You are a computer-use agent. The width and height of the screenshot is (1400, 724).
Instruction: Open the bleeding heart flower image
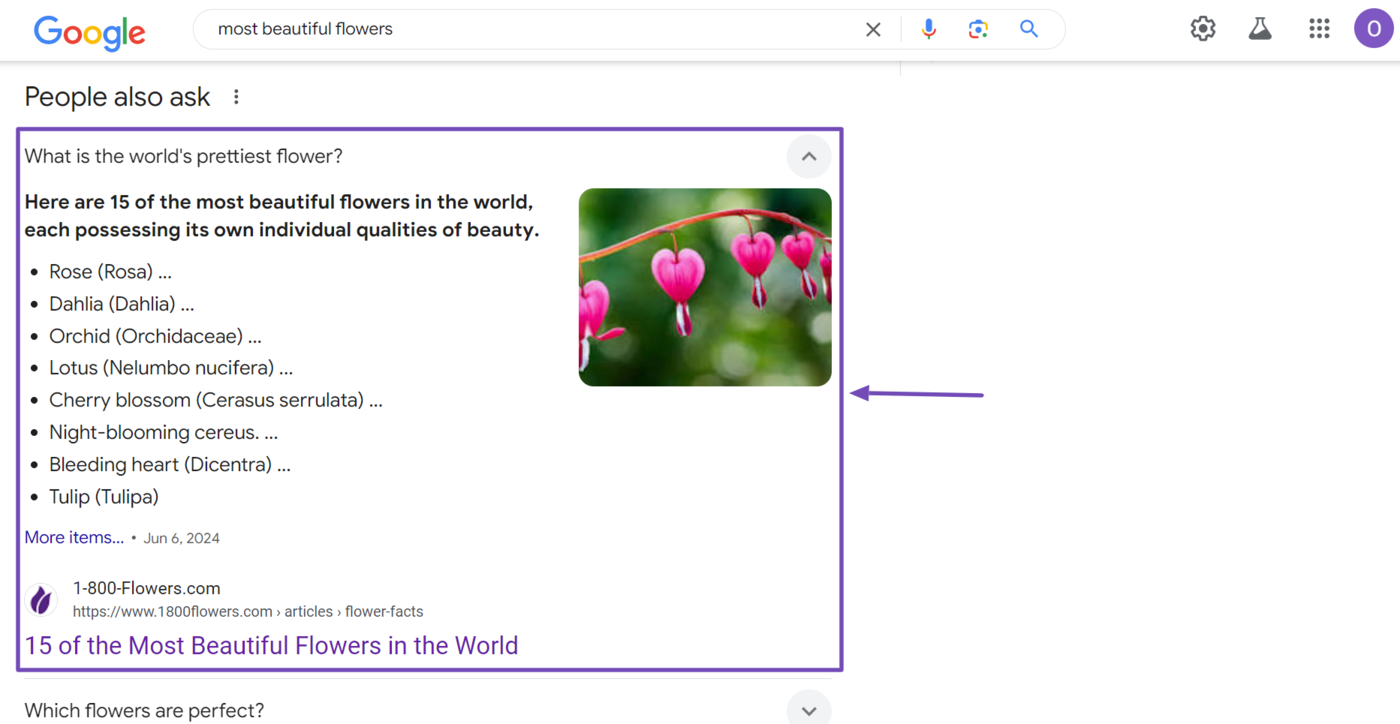(x=705, y=287)
